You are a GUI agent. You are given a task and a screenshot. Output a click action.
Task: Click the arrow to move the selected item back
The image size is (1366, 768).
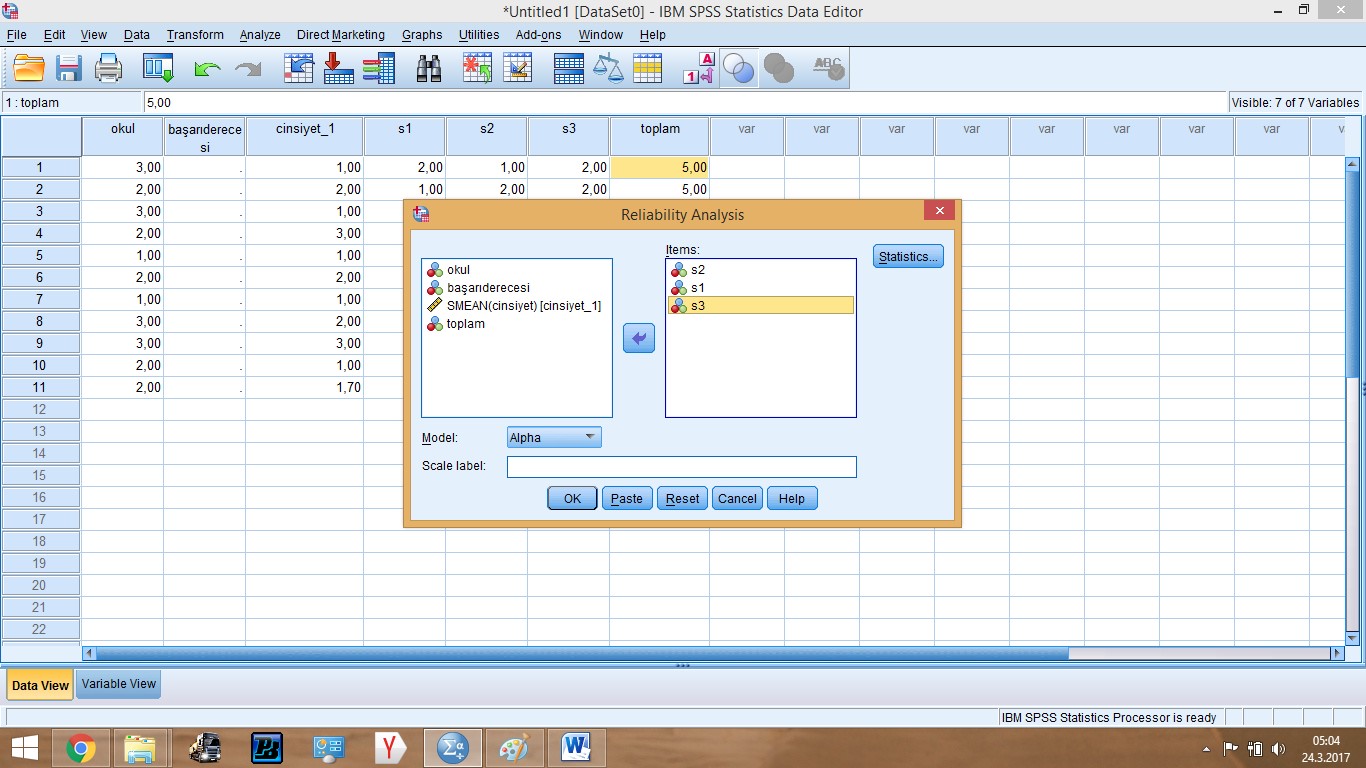639,338
